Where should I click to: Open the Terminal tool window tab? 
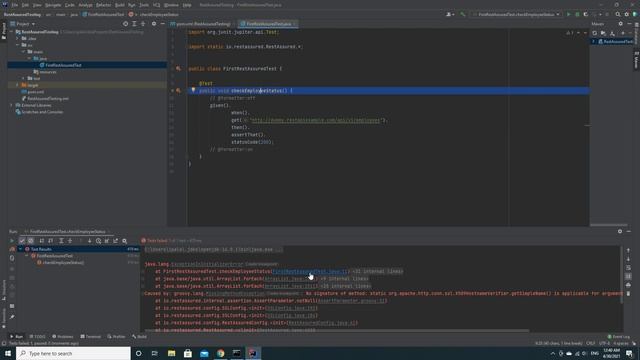(91, 337)
